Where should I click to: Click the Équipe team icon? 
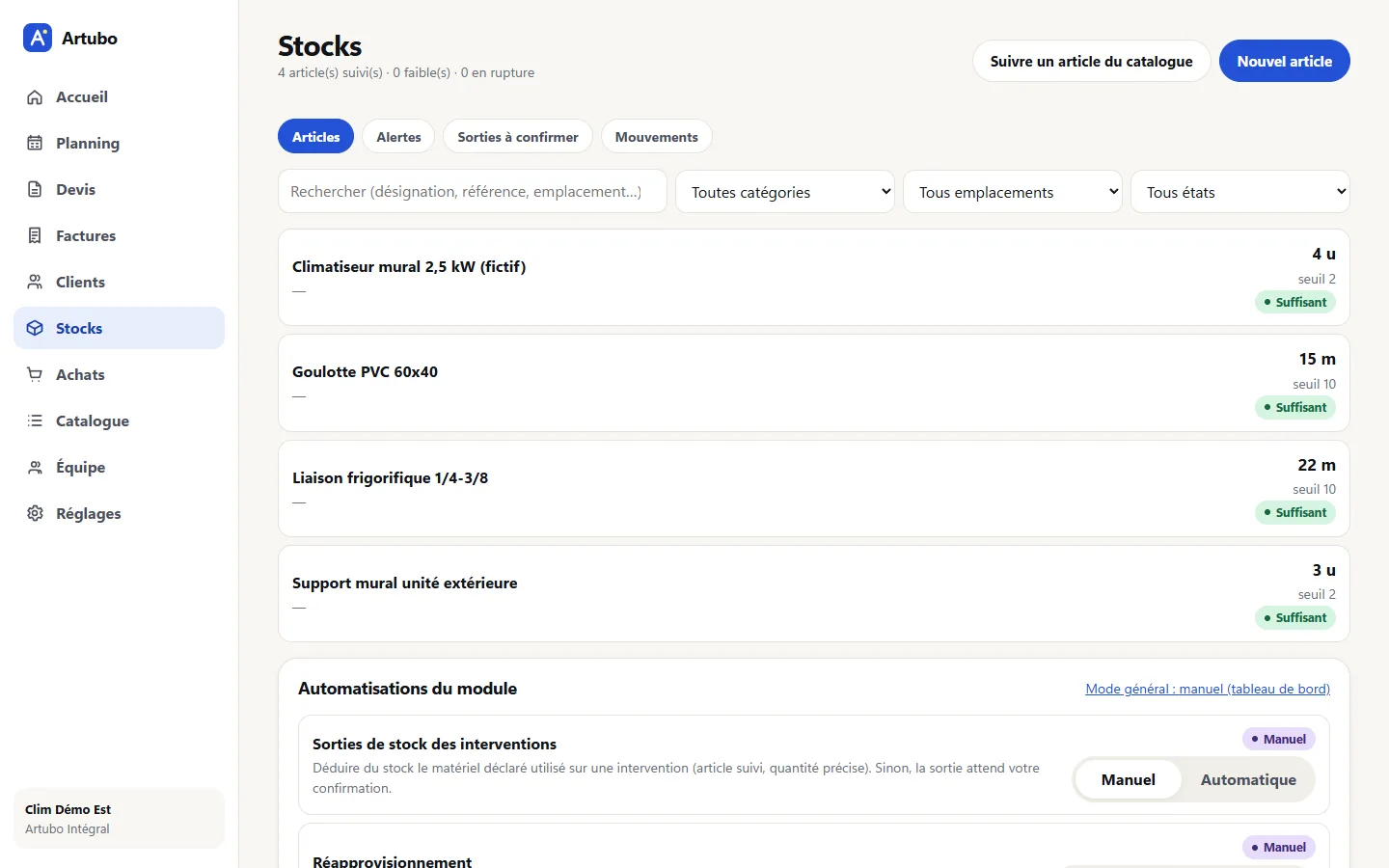[x=35, y=467]
